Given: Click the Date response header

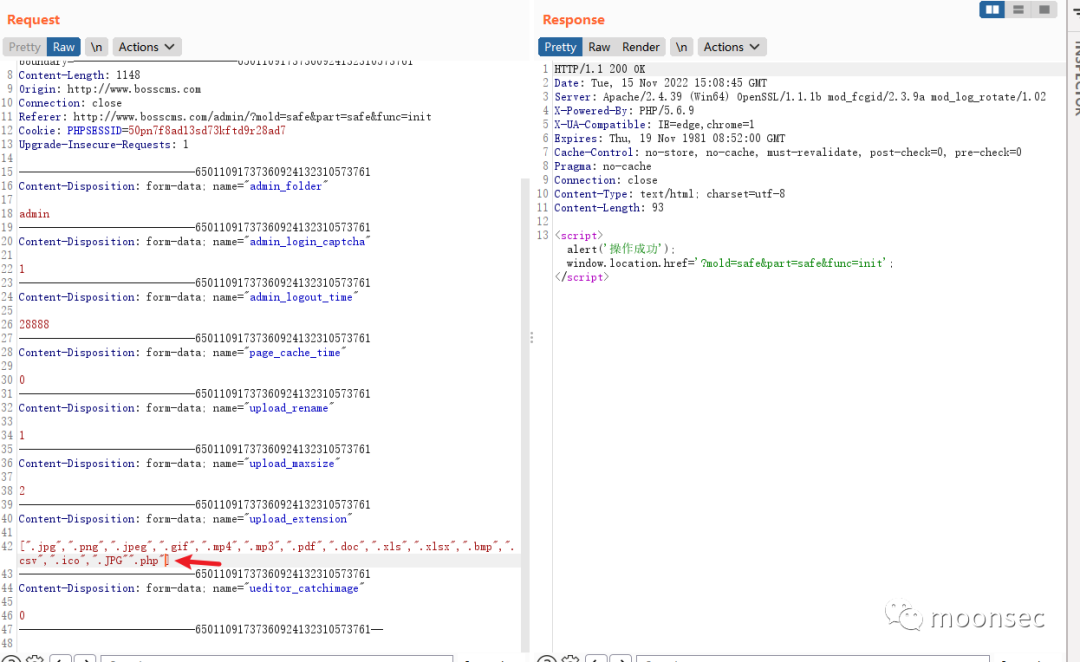Looking at the screenshot, I should tap(661, 83).
